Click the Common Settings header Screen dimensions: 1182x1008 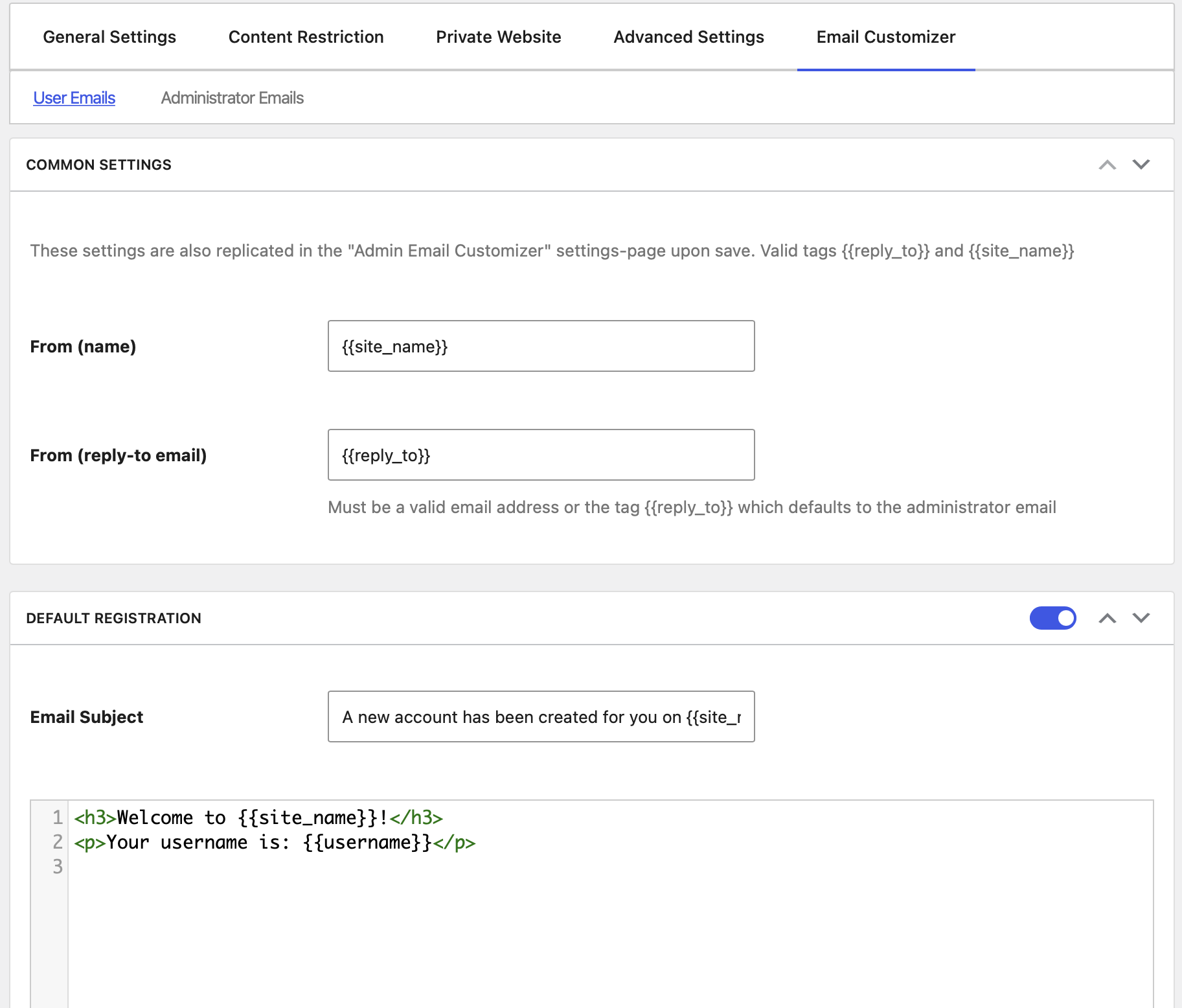pos(98,165)
